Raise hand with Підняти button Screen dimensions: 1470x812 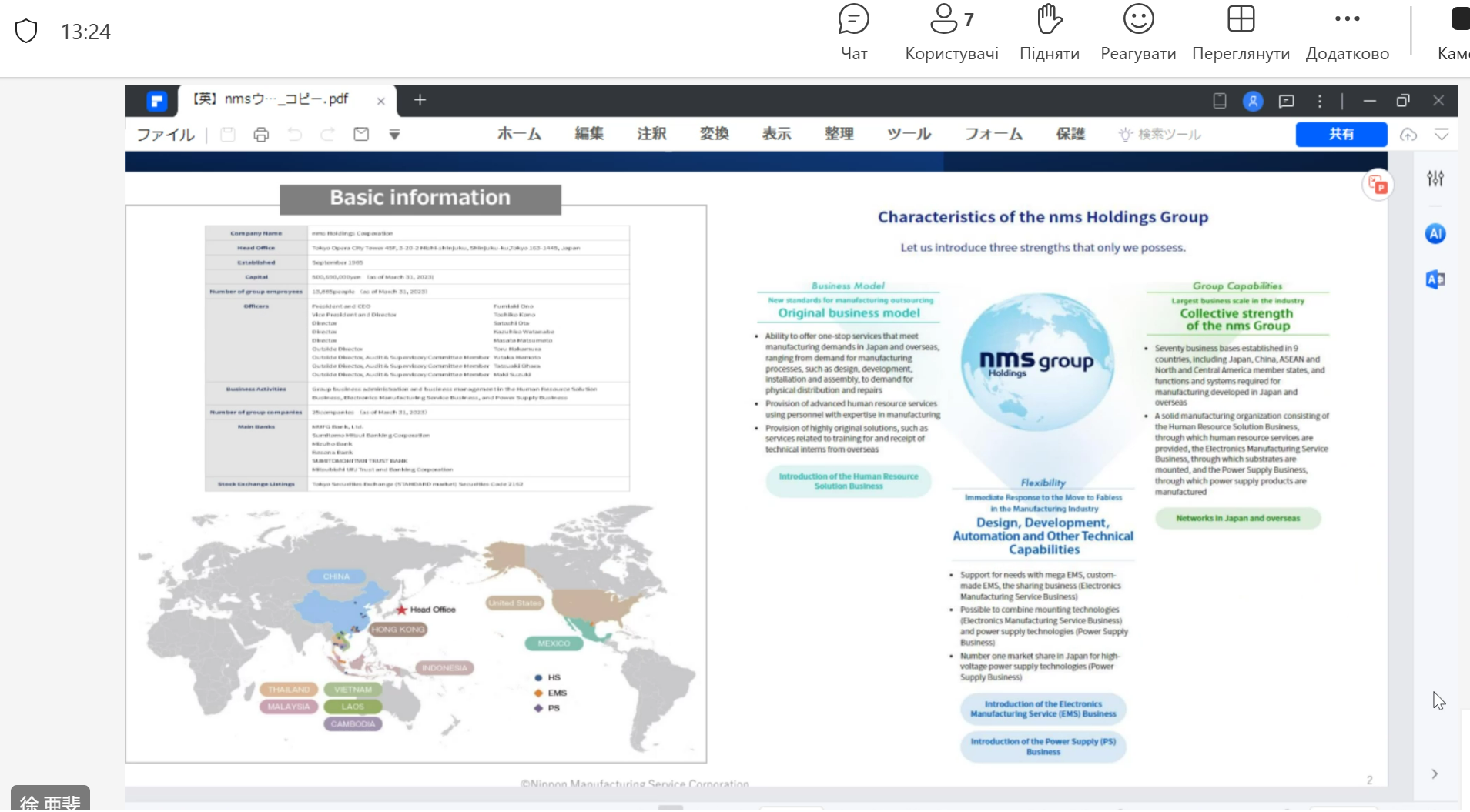(1049, 33)
